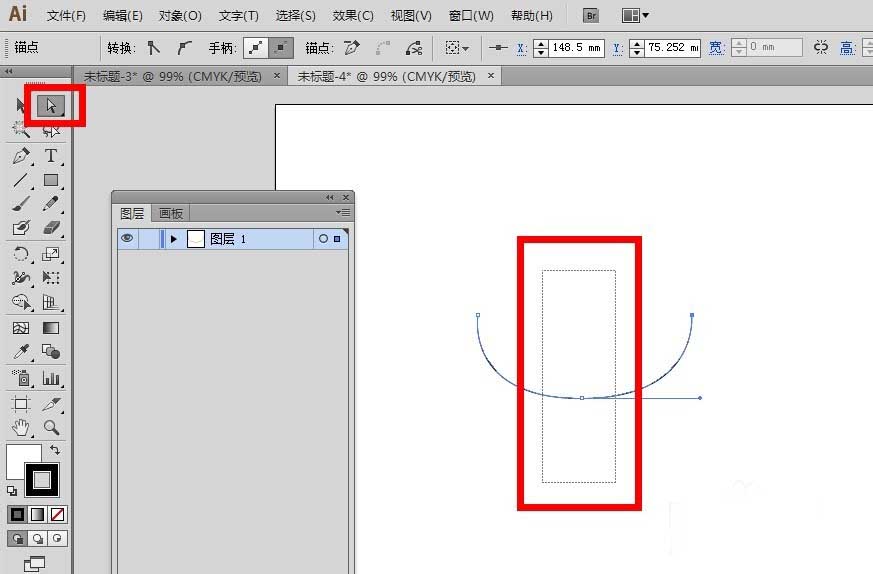
Task: Switch to the 画板 panel tab
Action: 170,213
